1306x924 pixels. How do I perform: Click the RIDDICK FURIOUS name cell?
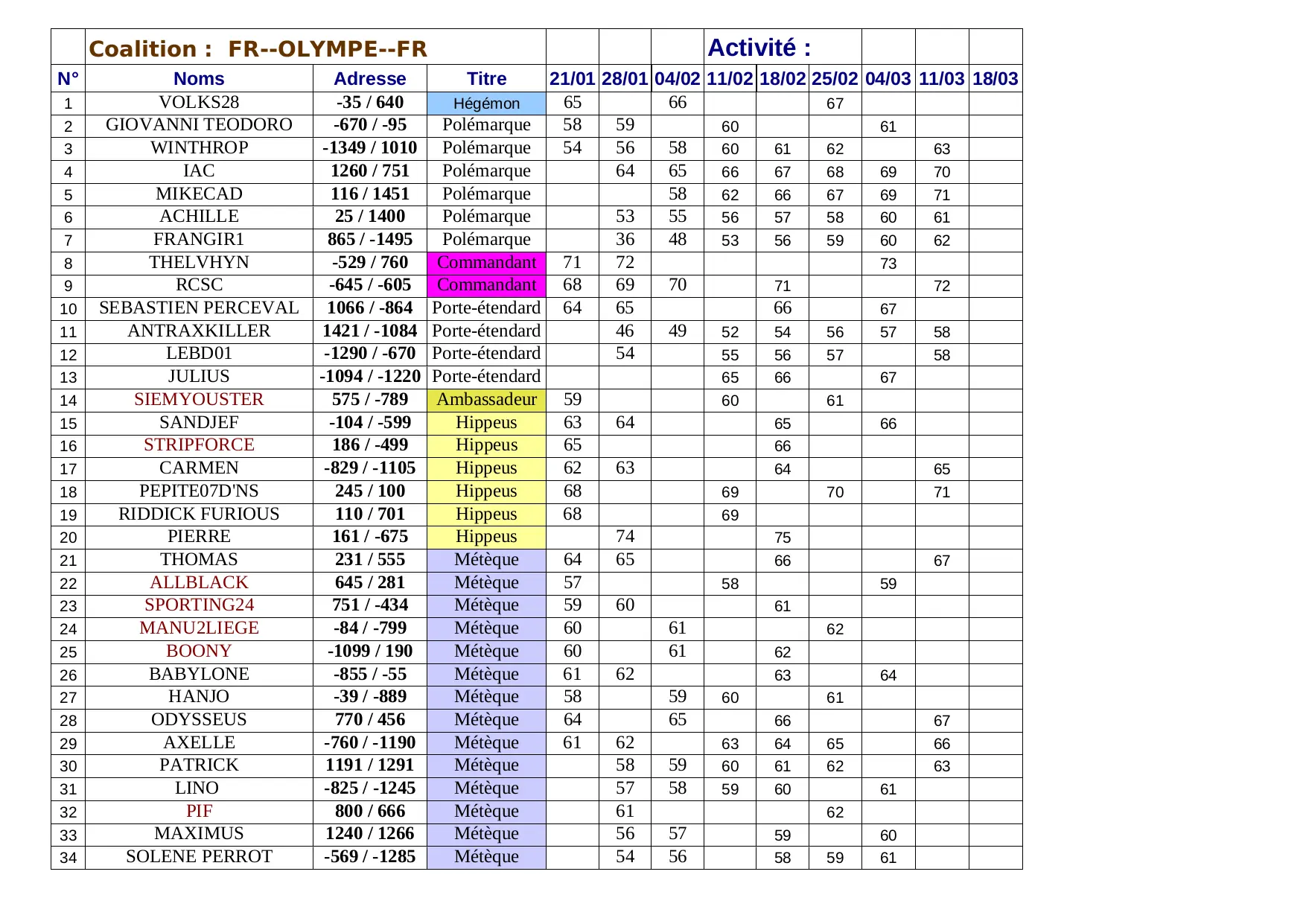click(x=199, y=514)
